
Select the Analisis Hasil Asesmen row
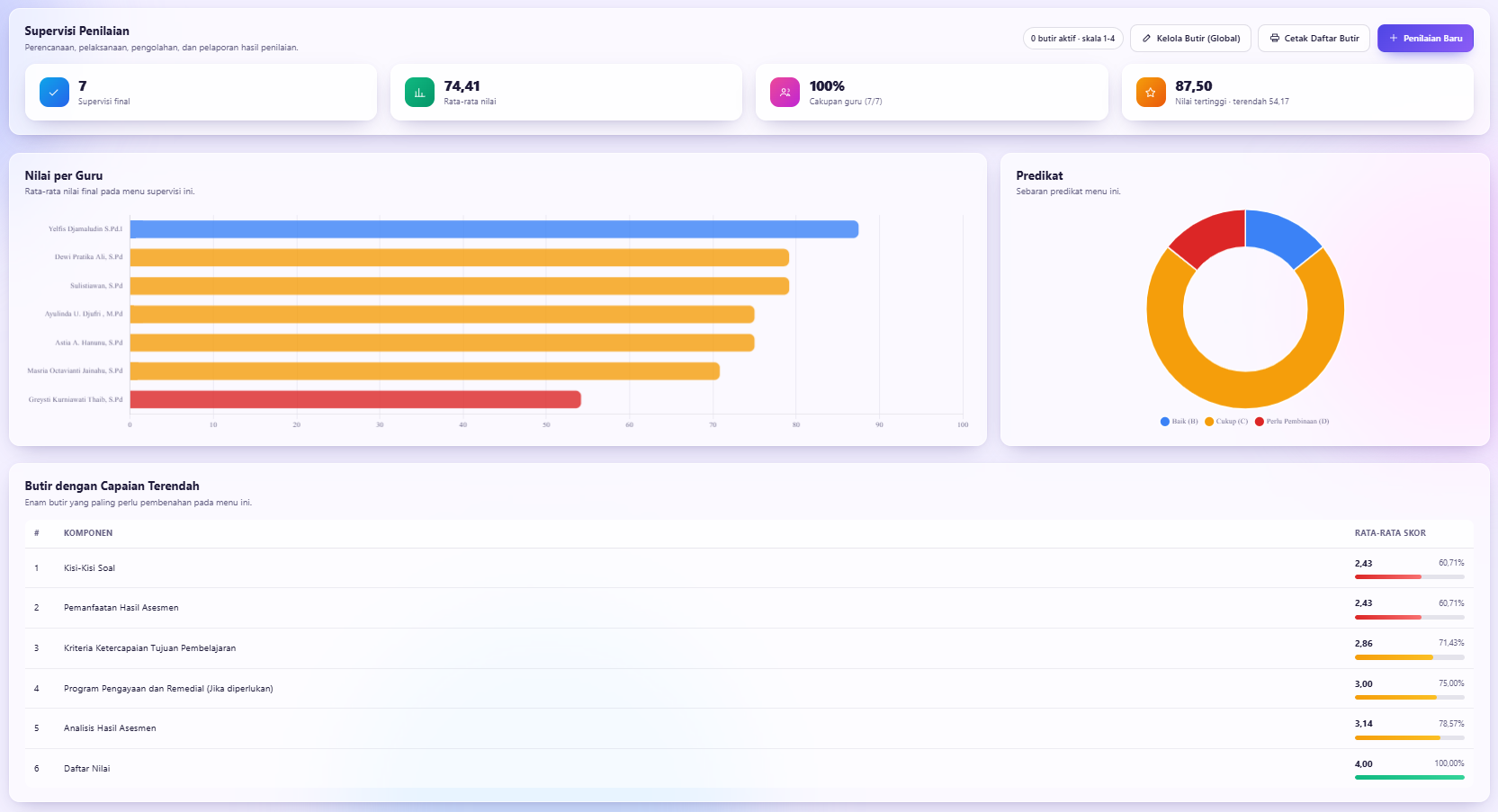click(x=749, y=728)
